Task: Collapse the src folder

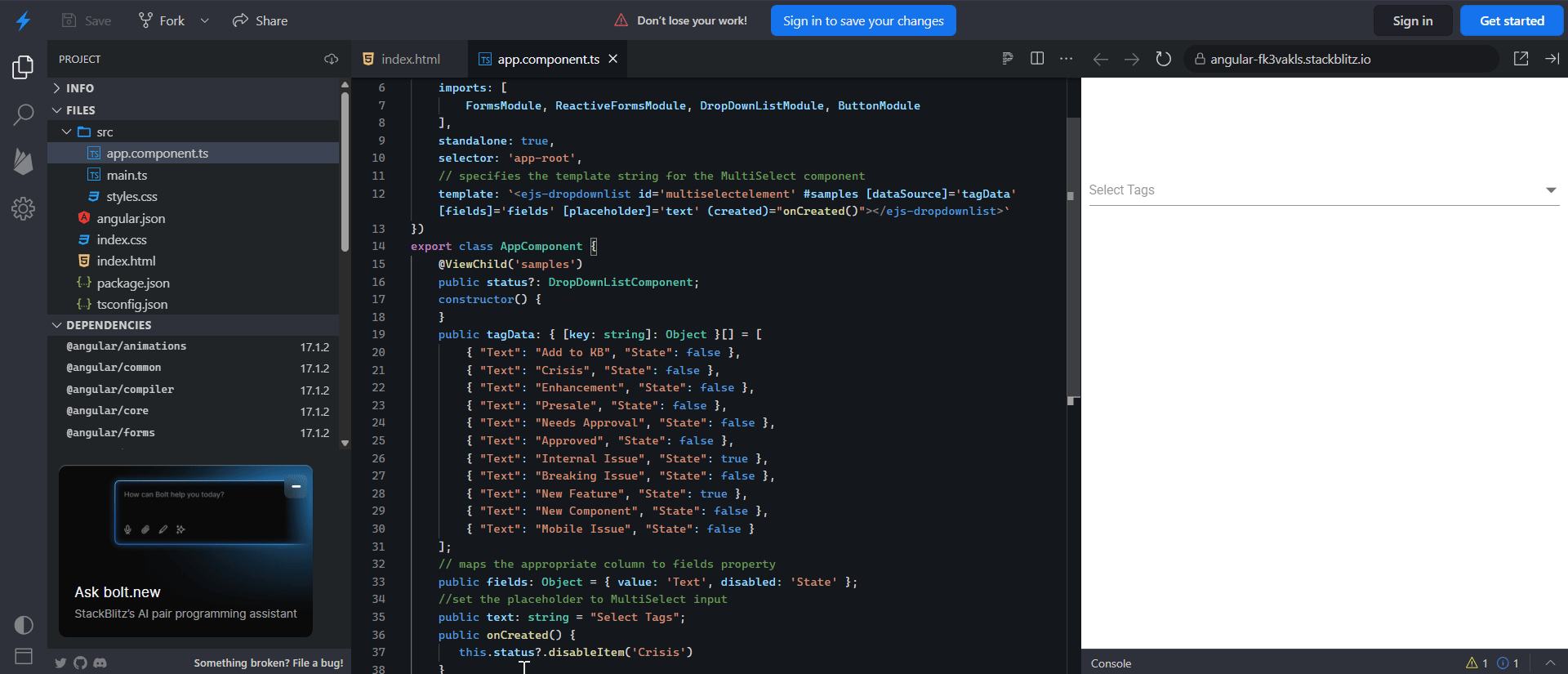Action: (x=67, y=132)
